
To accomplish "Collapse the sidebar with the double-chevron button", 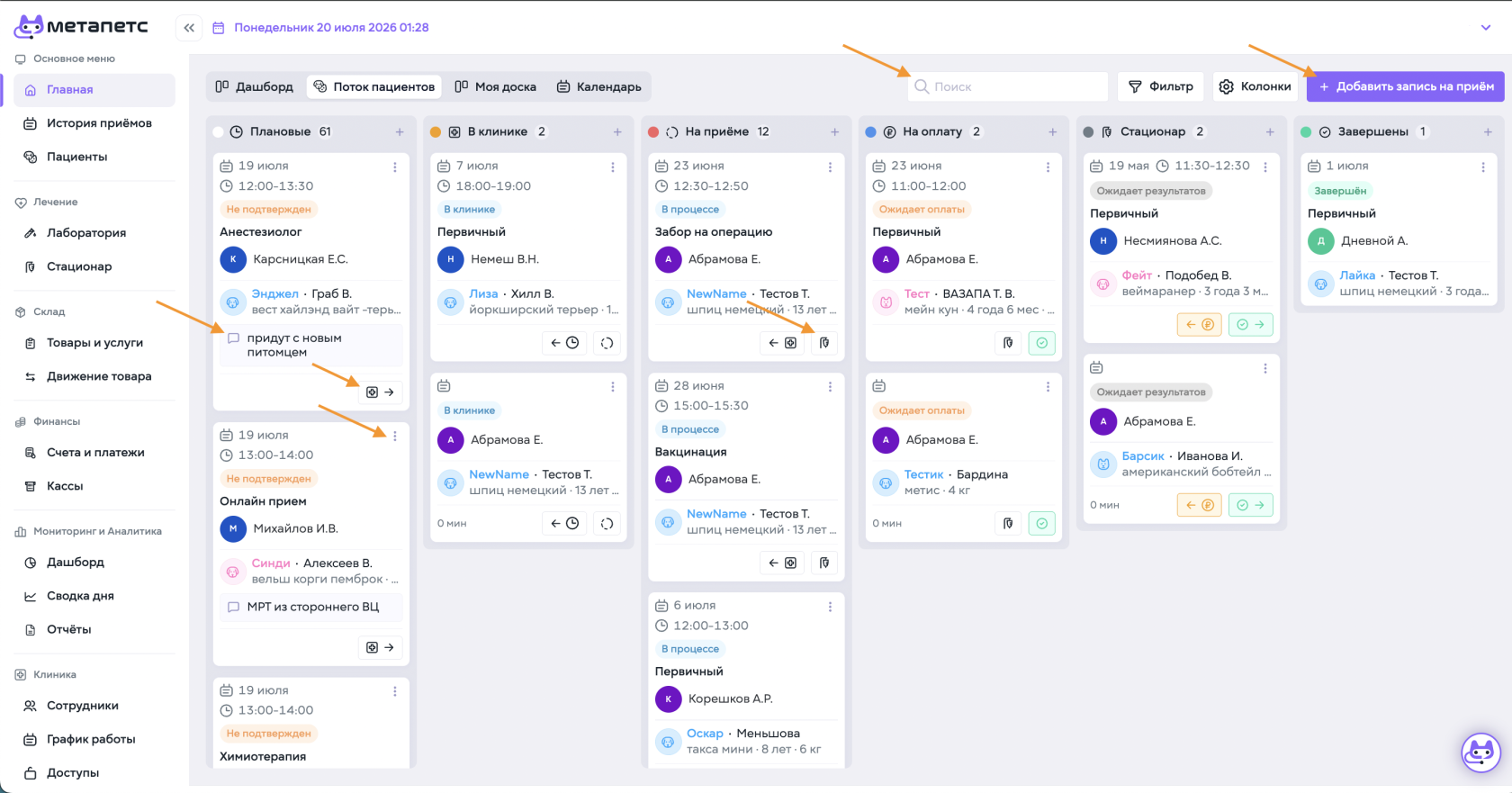I will click(189, 28).
